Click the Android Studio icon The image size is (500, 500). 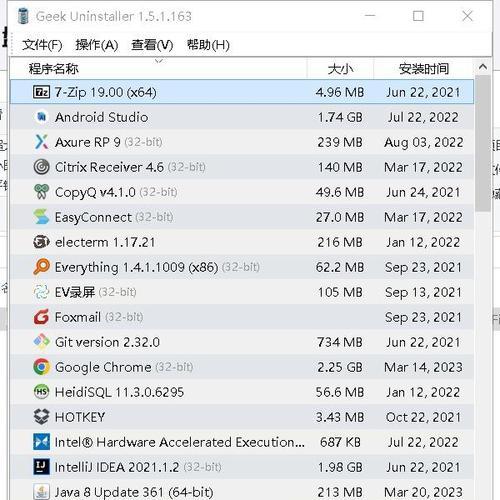(41, 117)
